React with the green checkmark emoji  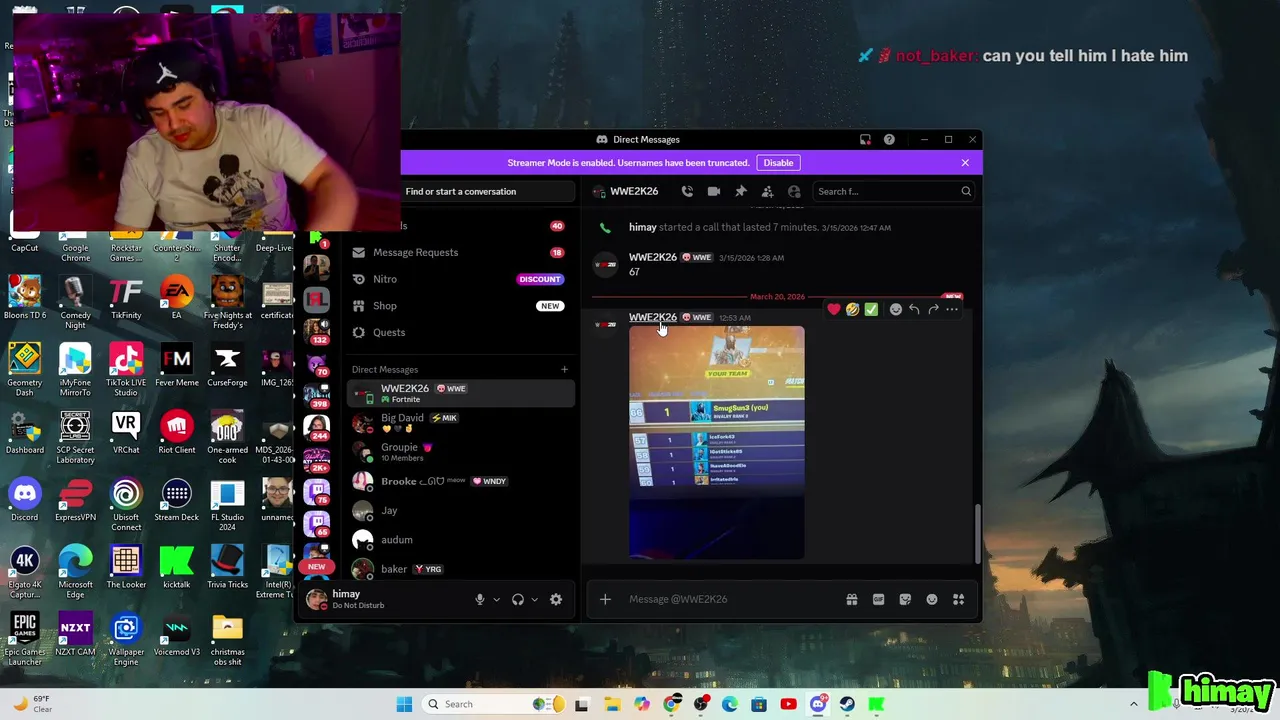pyautogui.click(x=871, y=309)
